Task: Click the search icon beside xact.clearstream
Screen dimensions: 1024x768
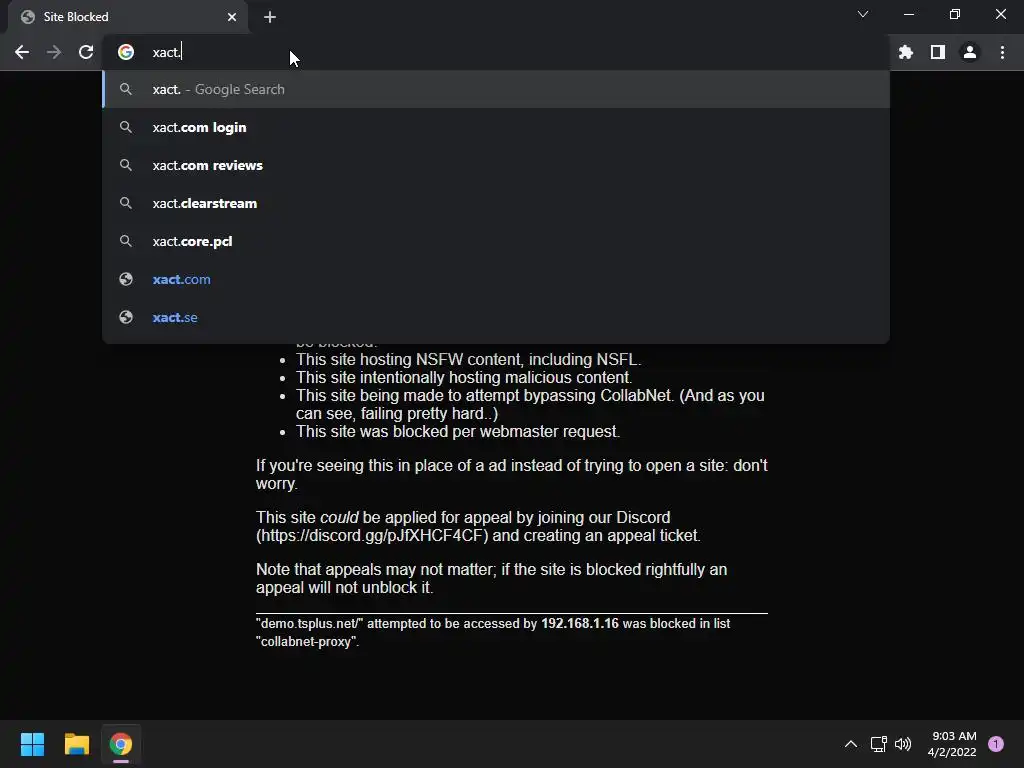Action: (x=126, y=203)
